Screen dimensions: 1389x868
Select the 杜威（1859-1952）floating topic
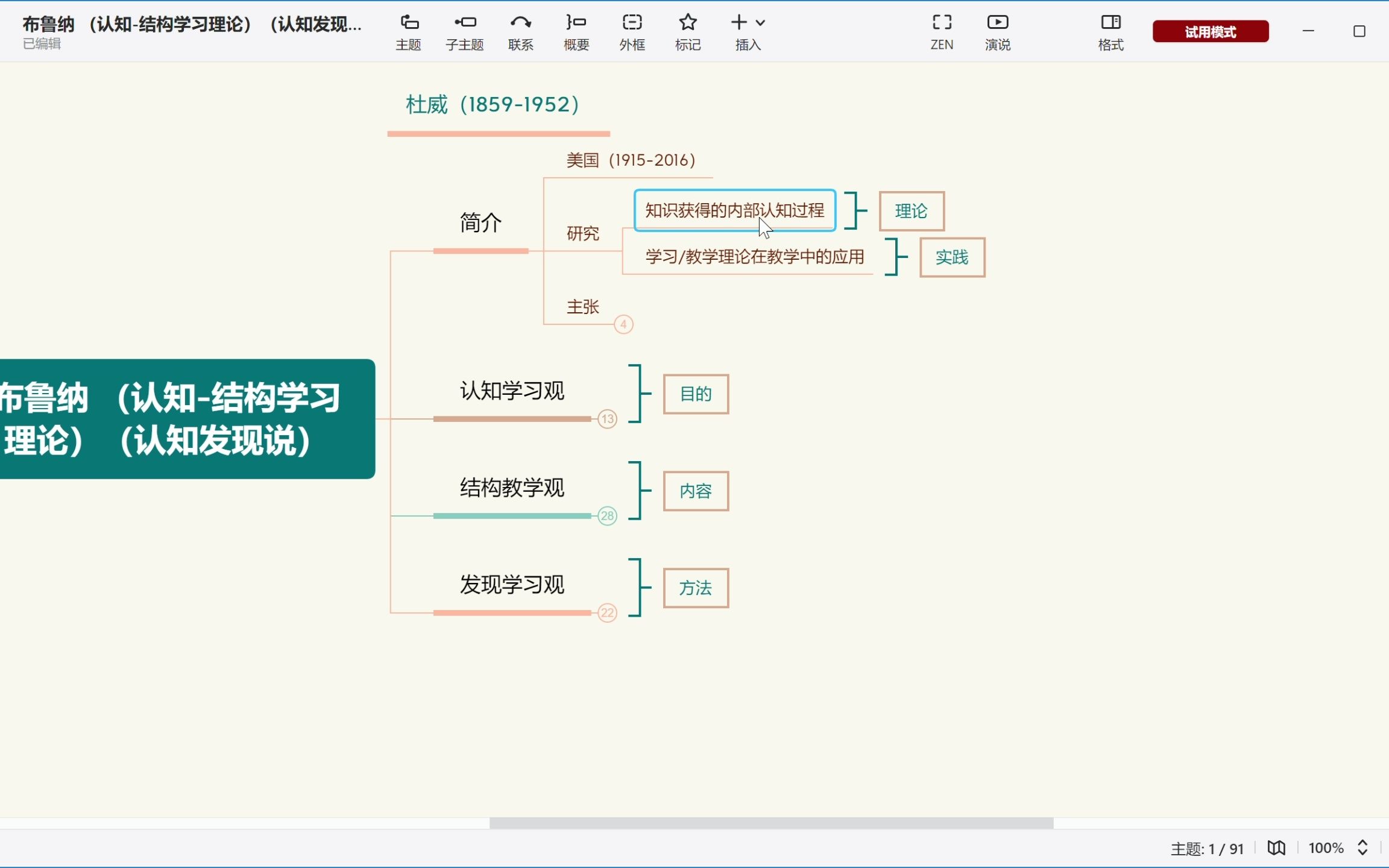coord(493,105)
